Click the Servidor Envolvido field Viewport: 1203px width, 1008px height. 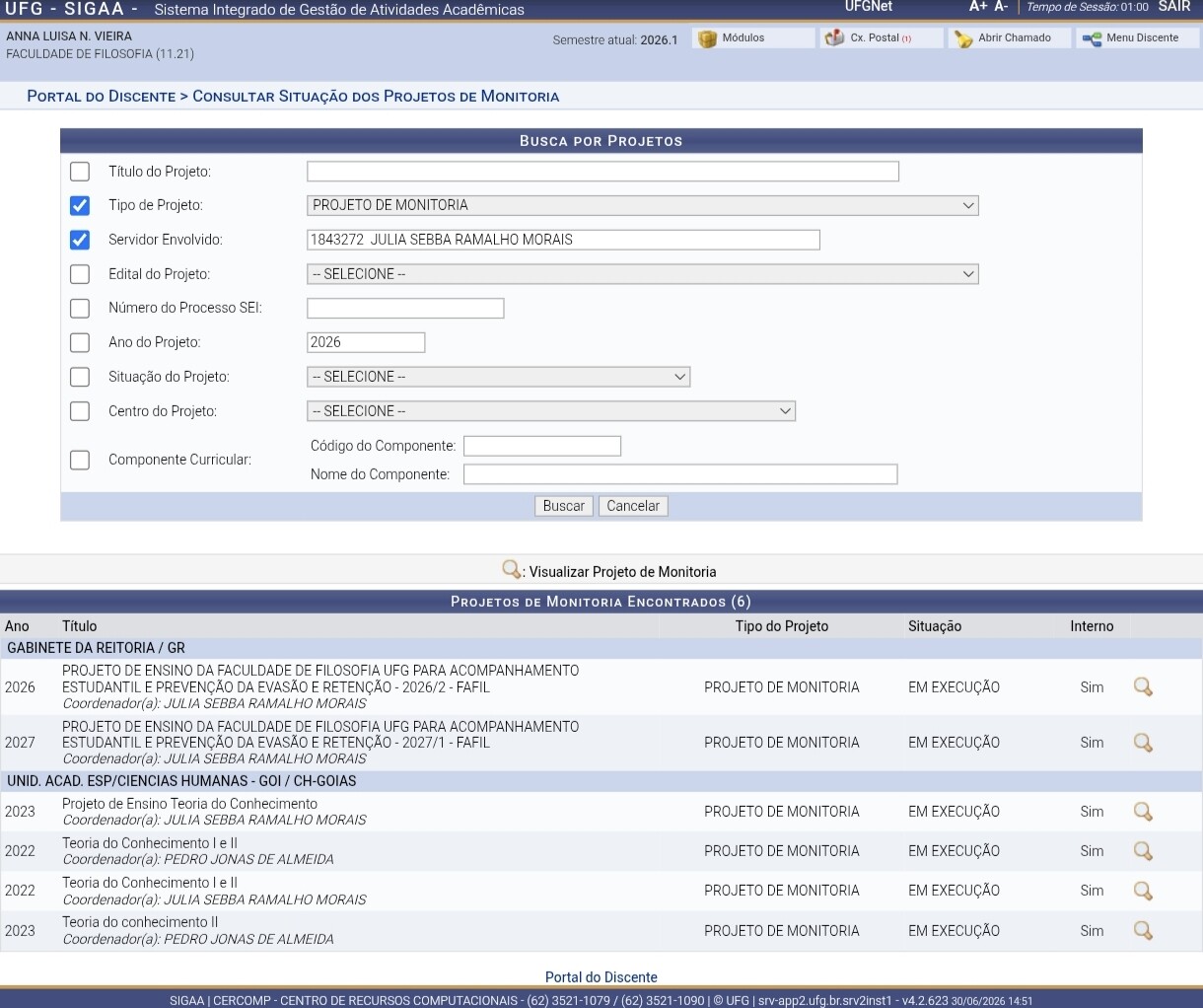coord(563,240)
